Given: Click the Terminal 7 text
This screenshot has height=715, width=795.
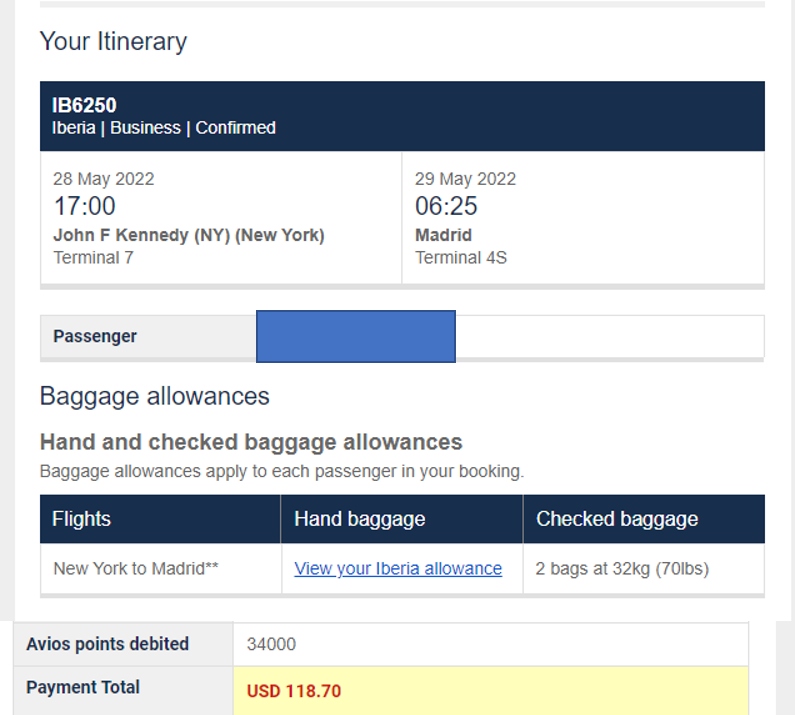Looking at the screenshot, I should [93, 258].
